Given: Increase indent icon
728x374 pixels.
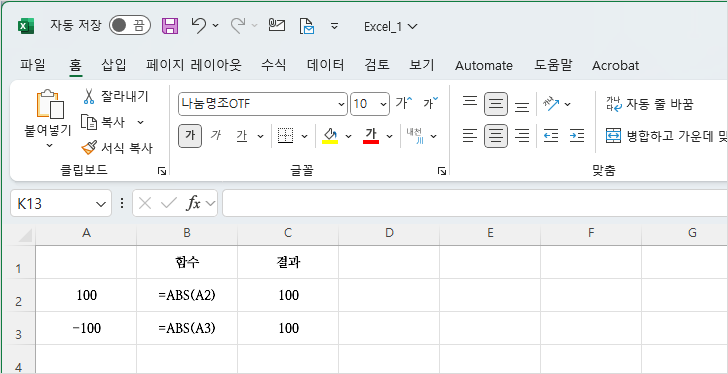Looking at the screenshot, I should 577,136.
